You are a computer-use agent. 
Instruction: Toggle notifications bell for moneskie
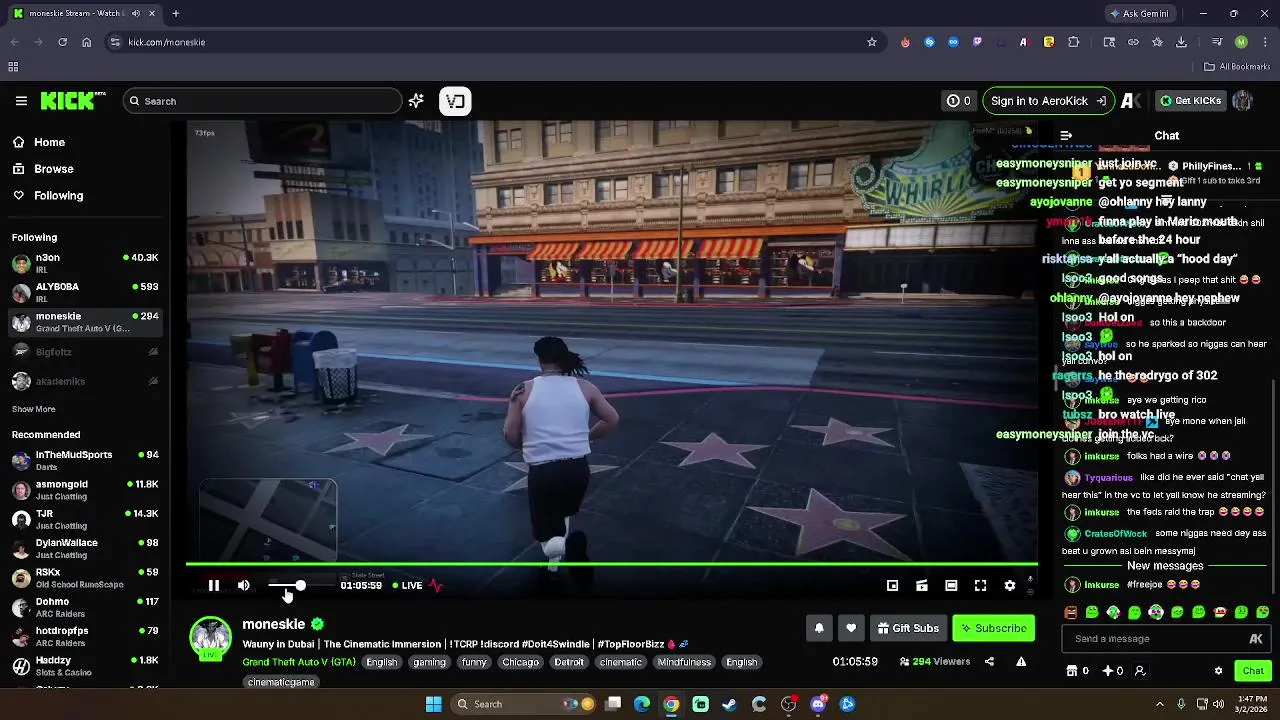(819, 628)
